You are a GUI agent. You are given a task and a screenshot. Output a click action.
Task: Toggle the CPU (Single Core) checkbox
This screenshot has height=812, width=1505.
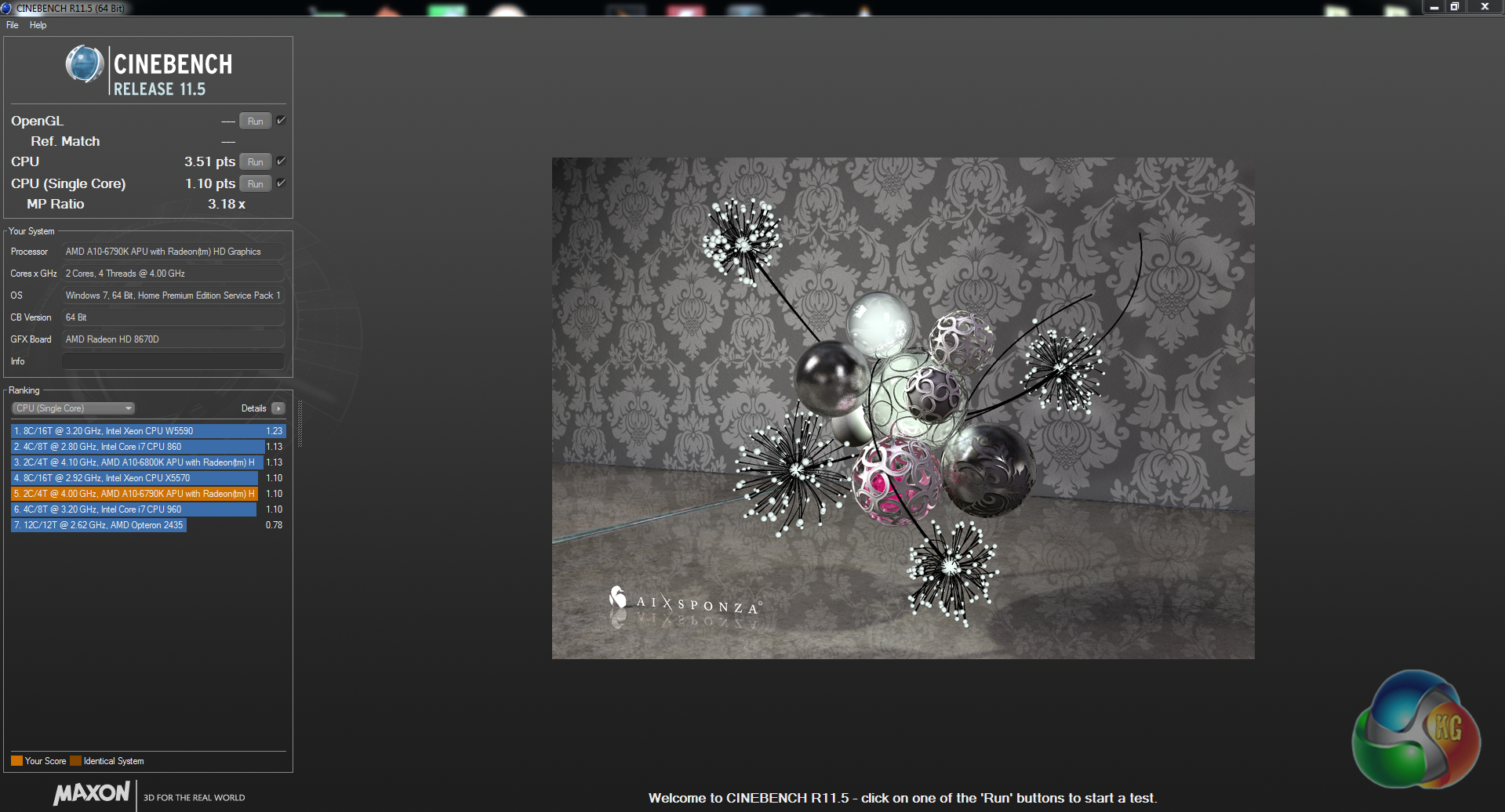point(281,183)
